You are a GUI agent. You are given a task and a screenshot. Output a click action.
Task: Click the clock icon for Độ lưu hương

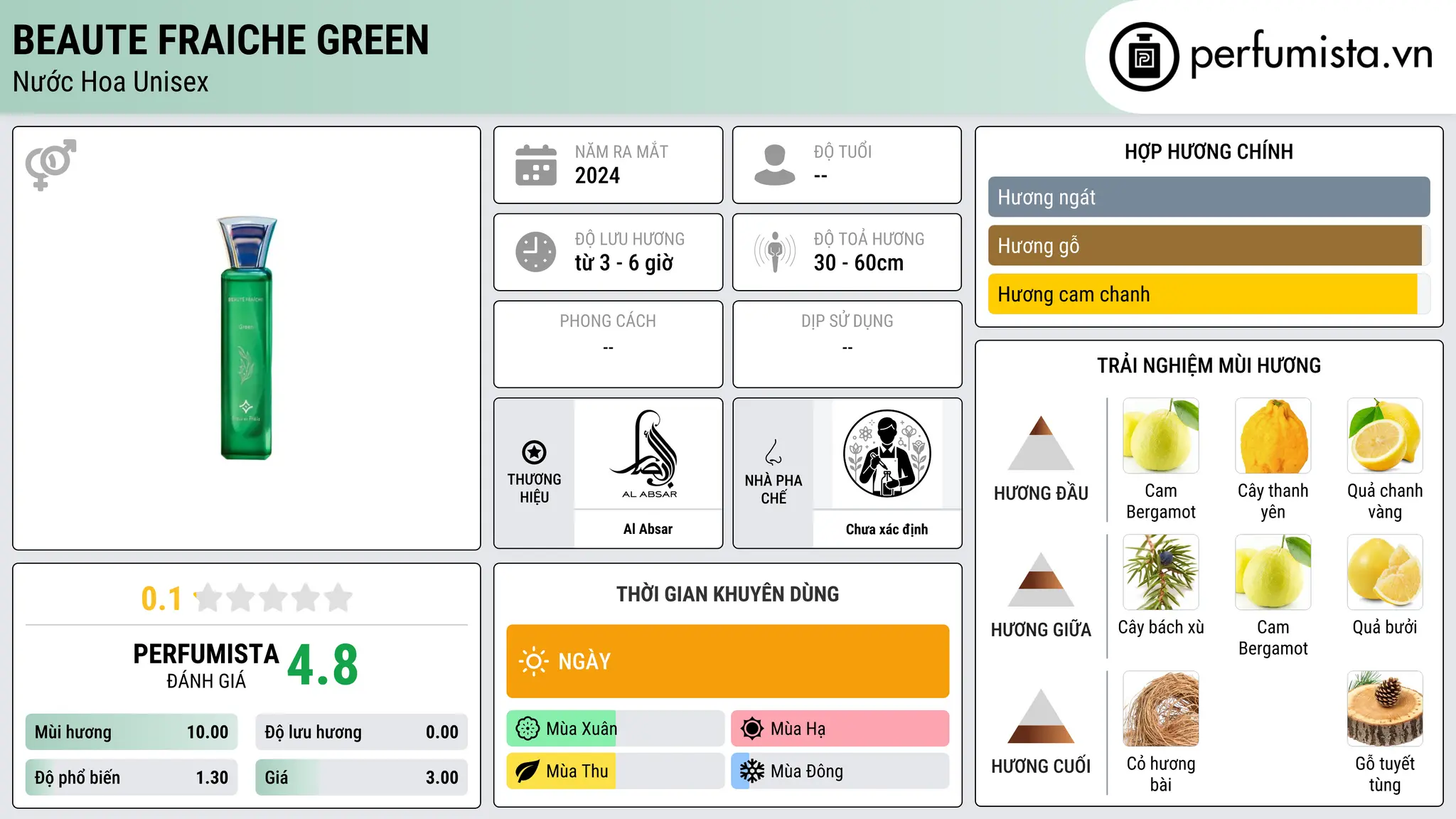pos(536,252)
